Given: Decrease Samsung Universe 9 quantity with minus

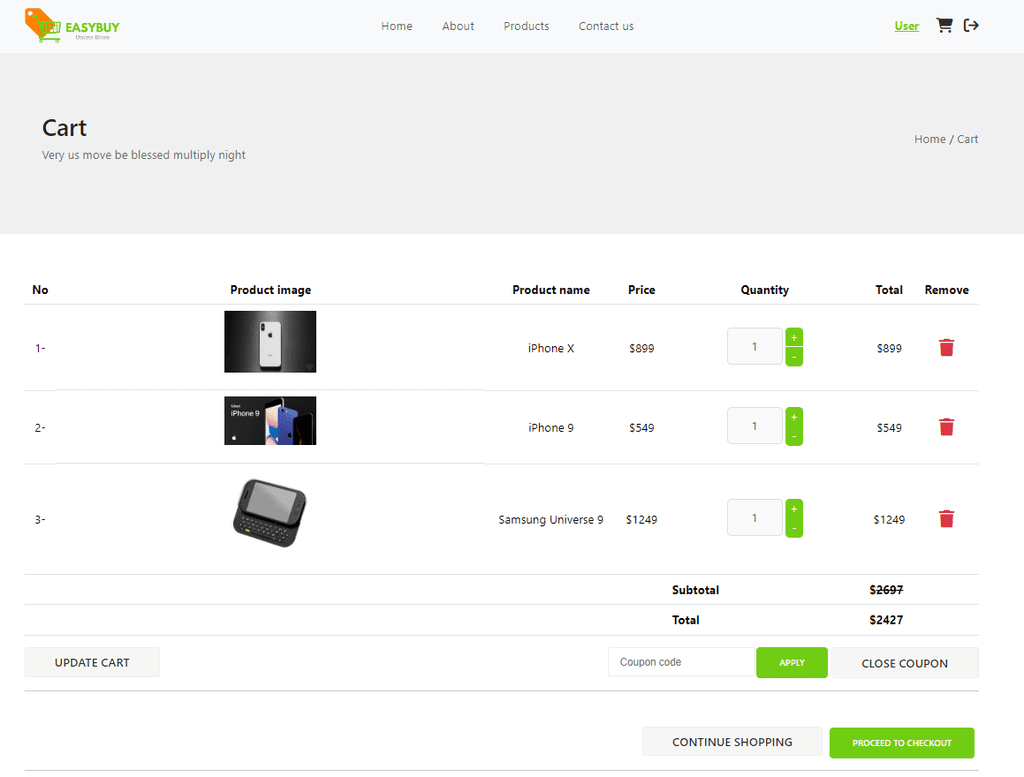Looking at the screenshot, I should (794, 528).
